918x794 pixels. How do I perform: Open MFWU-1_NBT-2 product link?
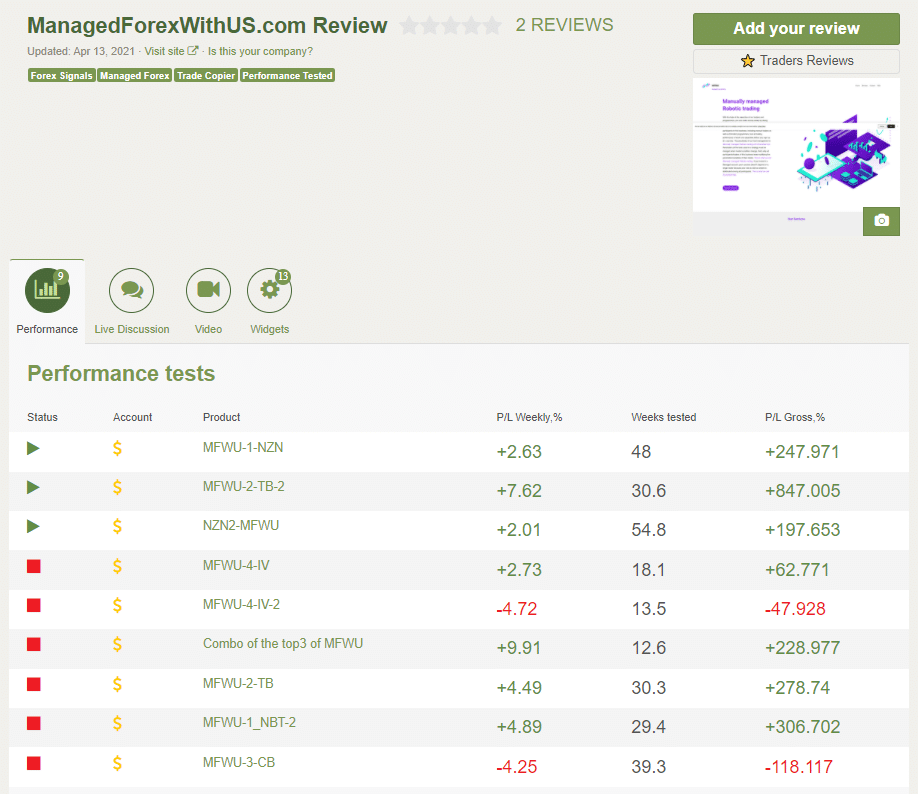point(249,723)
